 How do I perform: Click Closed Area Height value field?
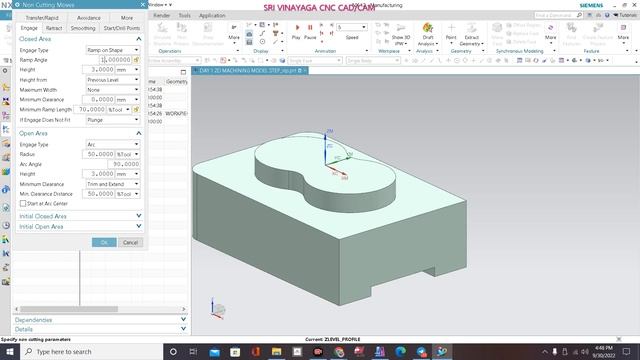[99, 70]
